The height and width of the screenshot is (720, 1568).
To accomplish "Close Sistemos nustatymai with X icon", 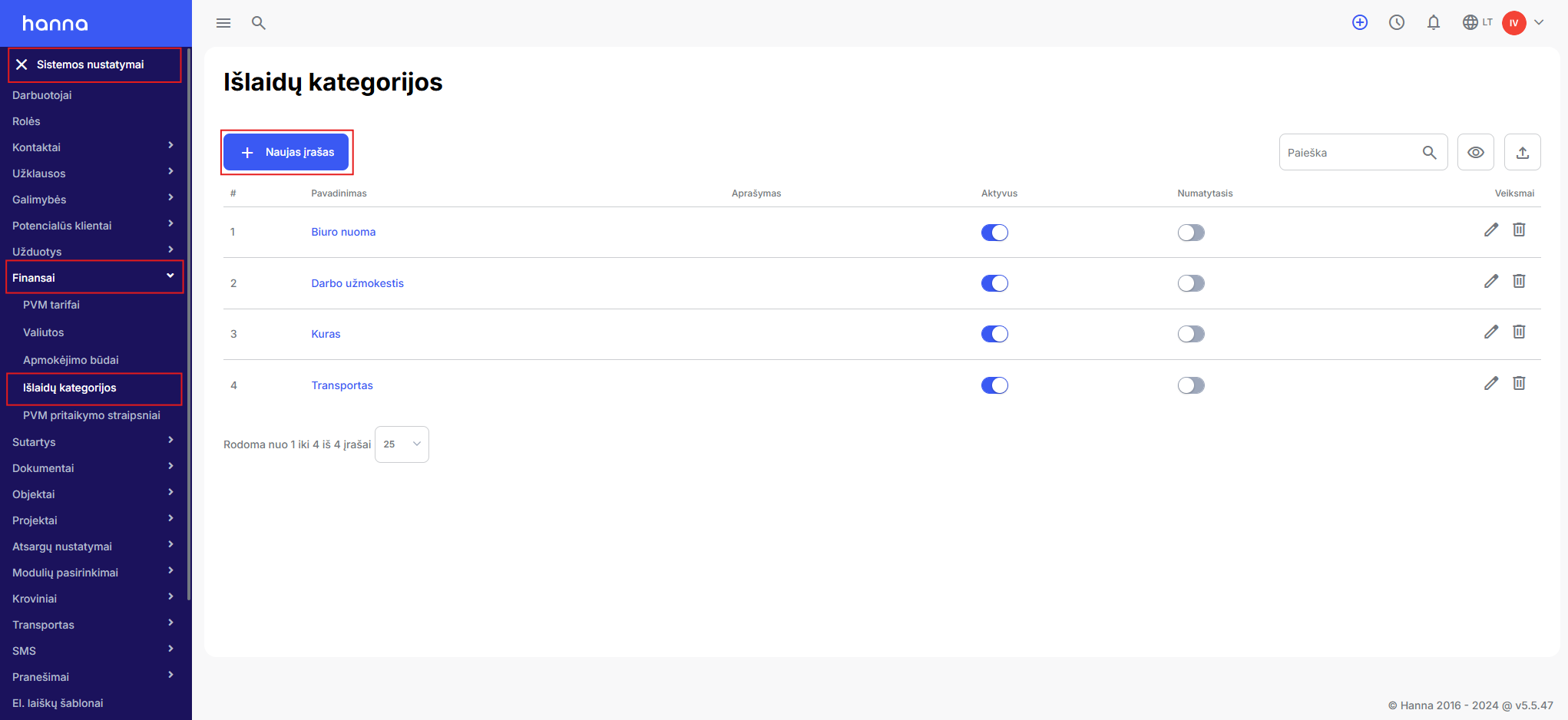I will pyautogui.click(x=22, y=64).
